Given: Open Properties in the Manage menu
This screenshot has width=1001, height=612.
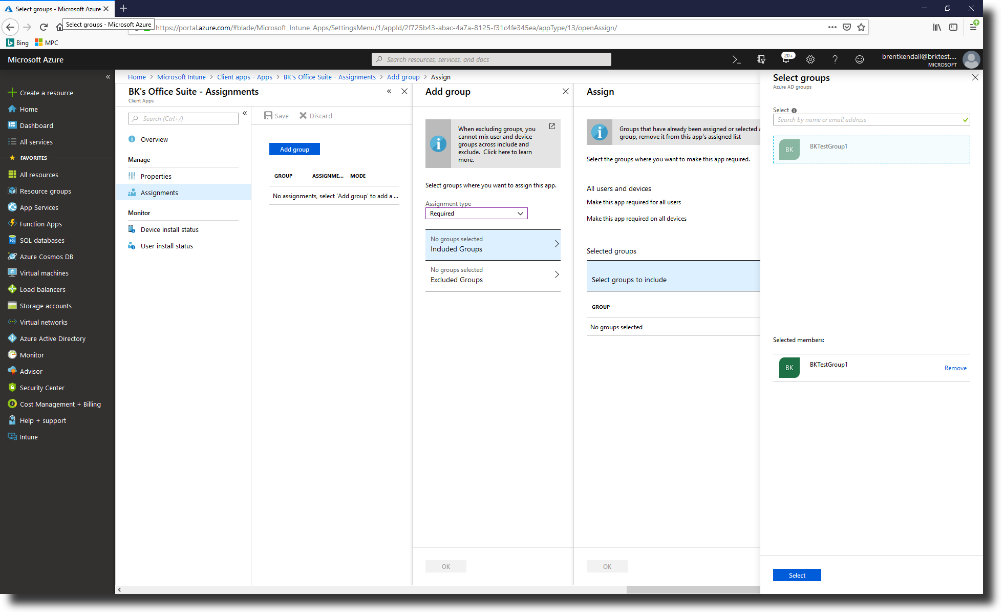Looking at the screenshot, I should [x=156, y=177].
